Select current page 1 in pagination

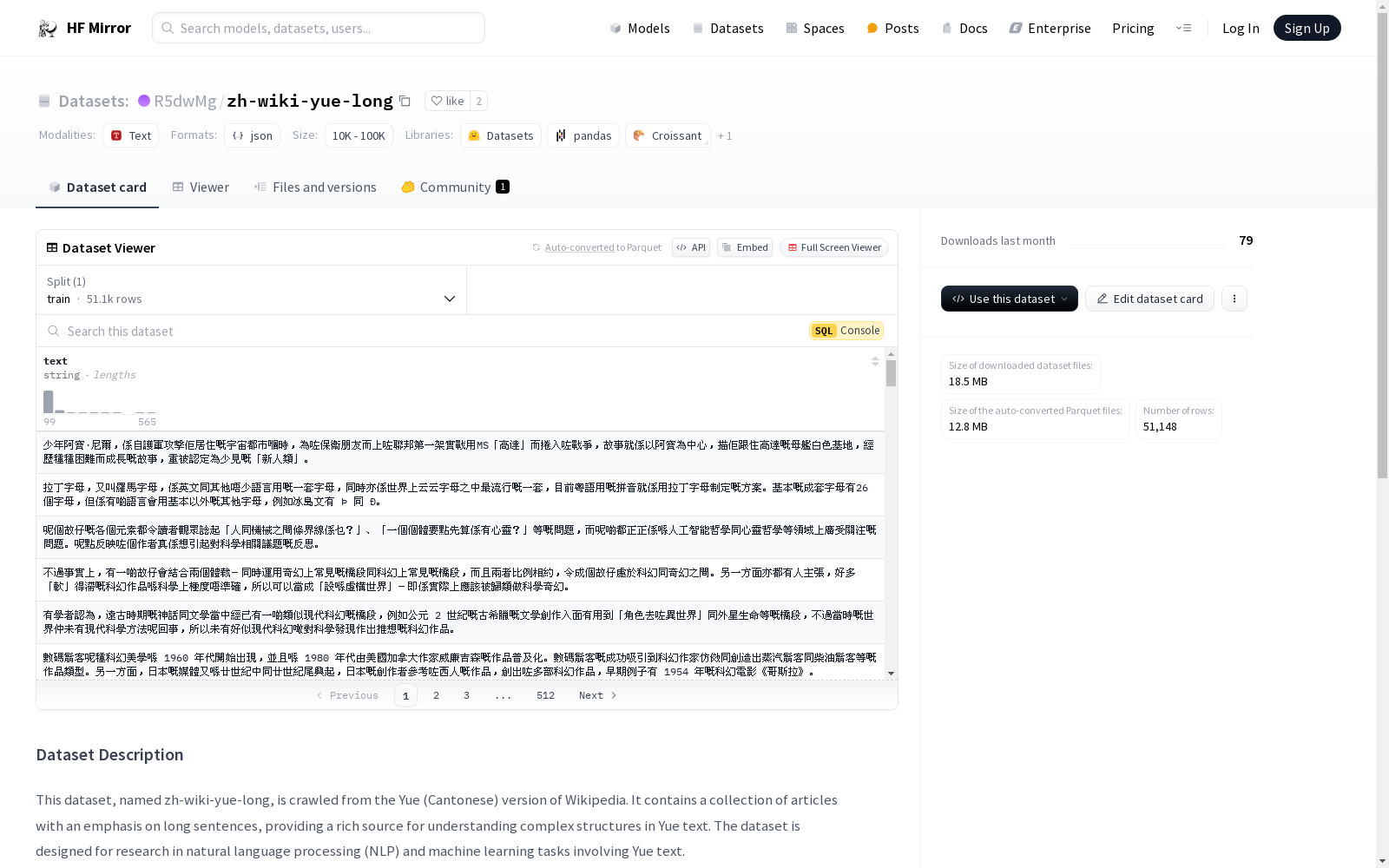click(x=405, y=695)
